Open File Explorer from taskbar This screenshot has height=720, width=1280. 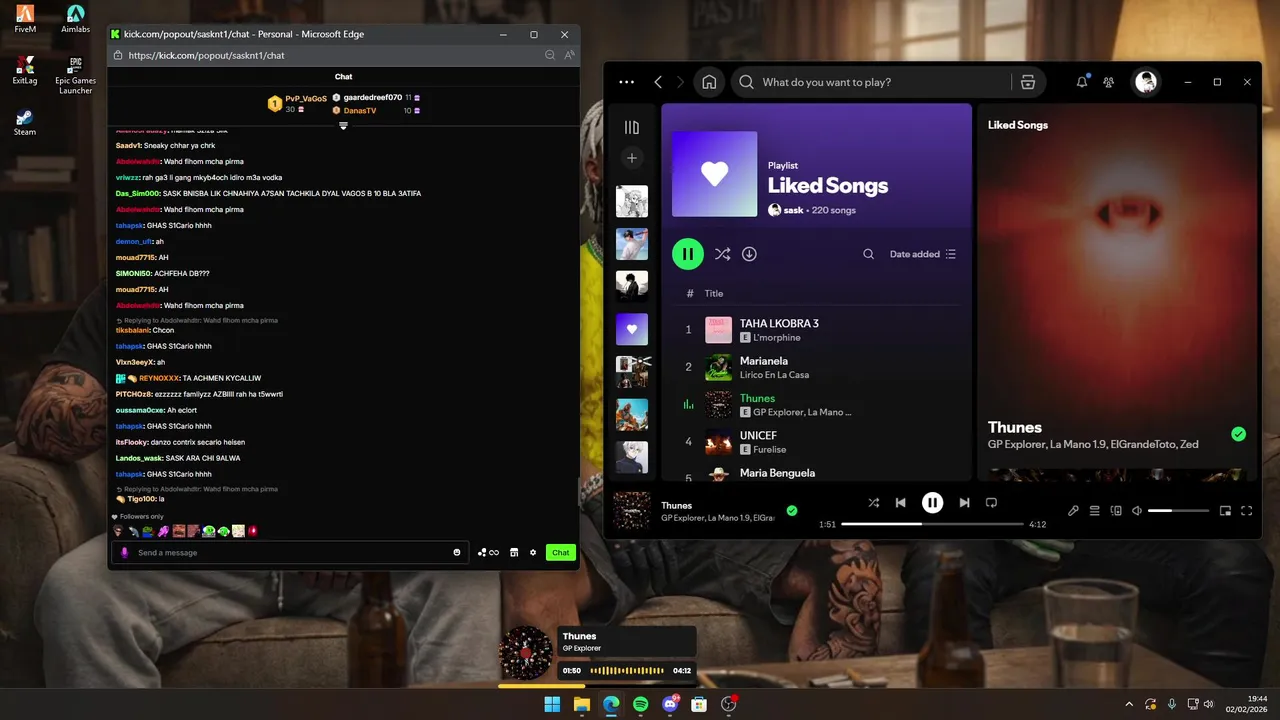(581, 704)
